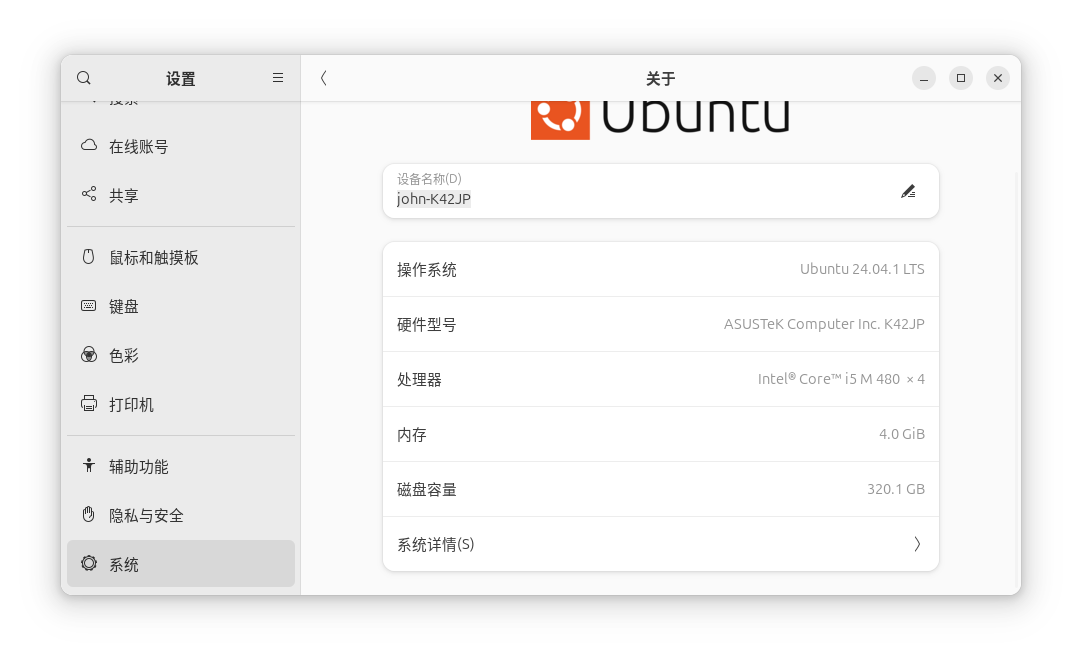Click the gear icon for 系统
1082x662 pixels.
(88, 563)
